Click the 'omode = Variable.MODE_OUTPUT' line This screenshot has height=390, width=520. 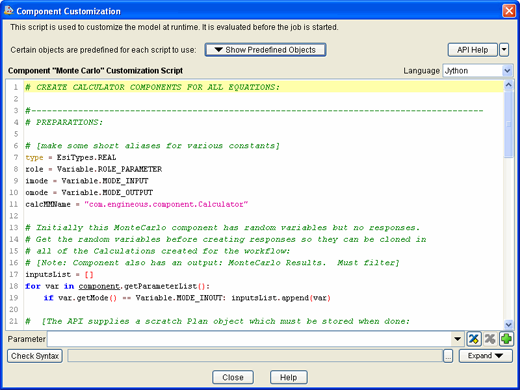pos(89,192)
